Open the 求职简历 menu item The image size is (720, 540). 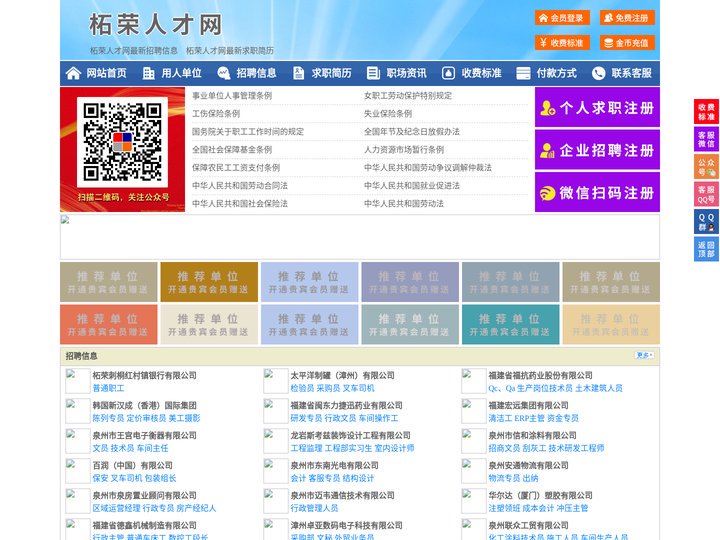point(332,73)
